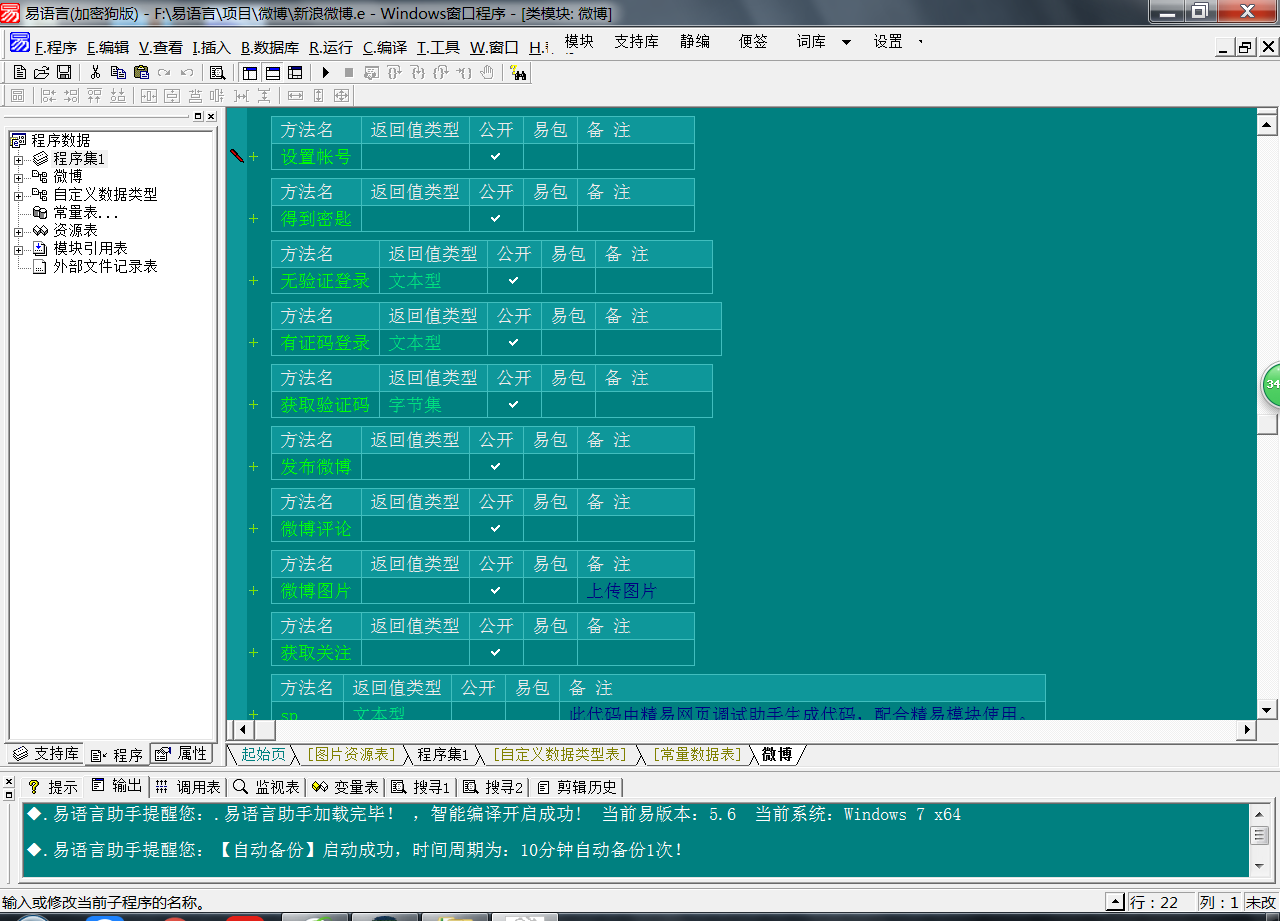The height and width of the screenshot is (921, 1280).
Task: Expand the 自定义数据类型 tree node
Action: [x=18, y=195]
